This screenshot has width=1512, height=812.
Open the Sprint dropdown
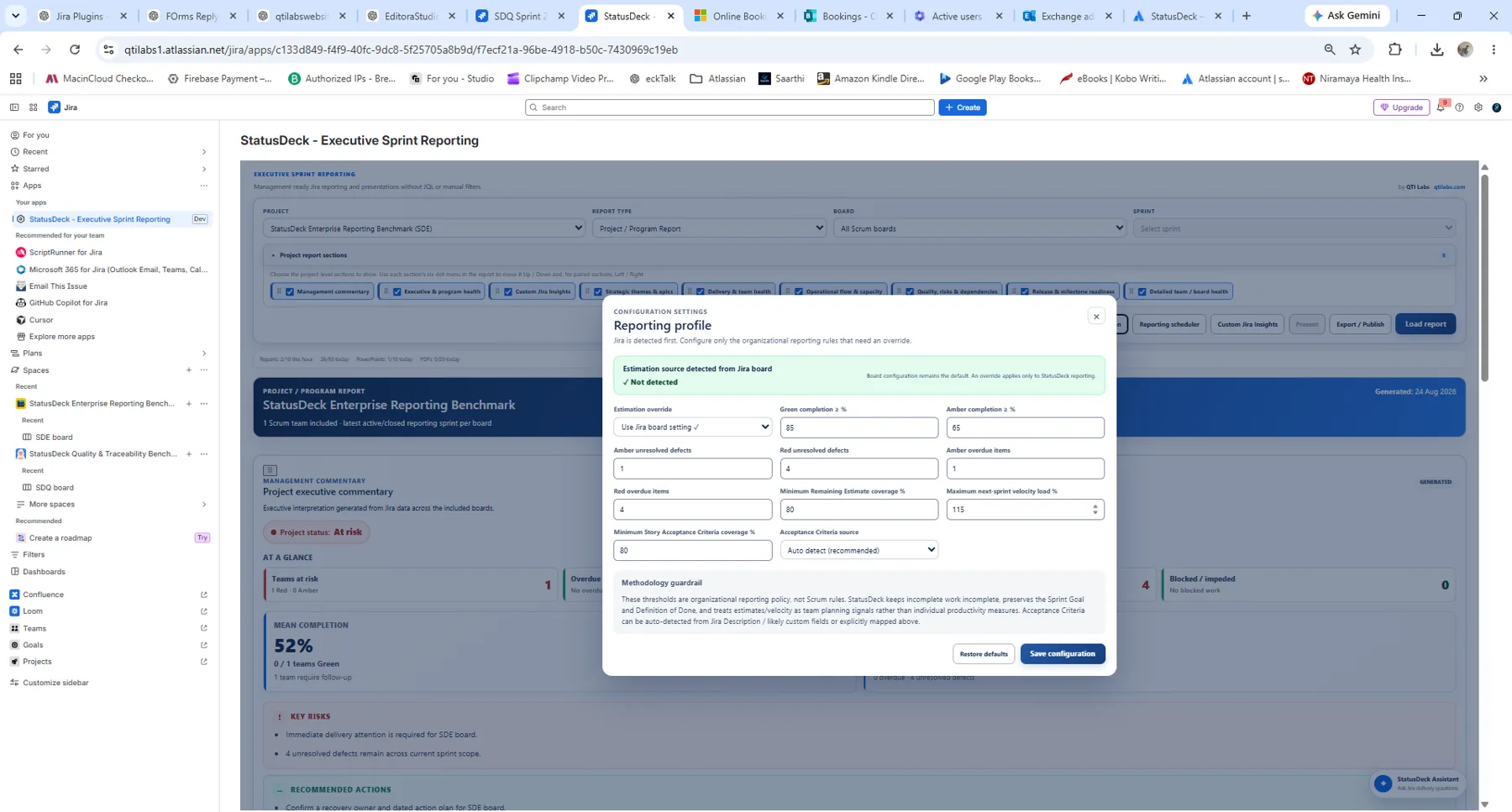coord(1294,228)
